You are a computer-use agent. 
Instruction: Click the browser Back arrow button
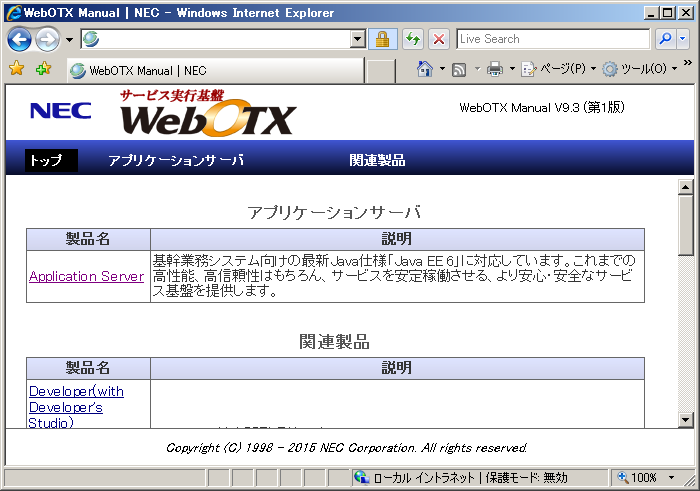(x=19, y=39)
